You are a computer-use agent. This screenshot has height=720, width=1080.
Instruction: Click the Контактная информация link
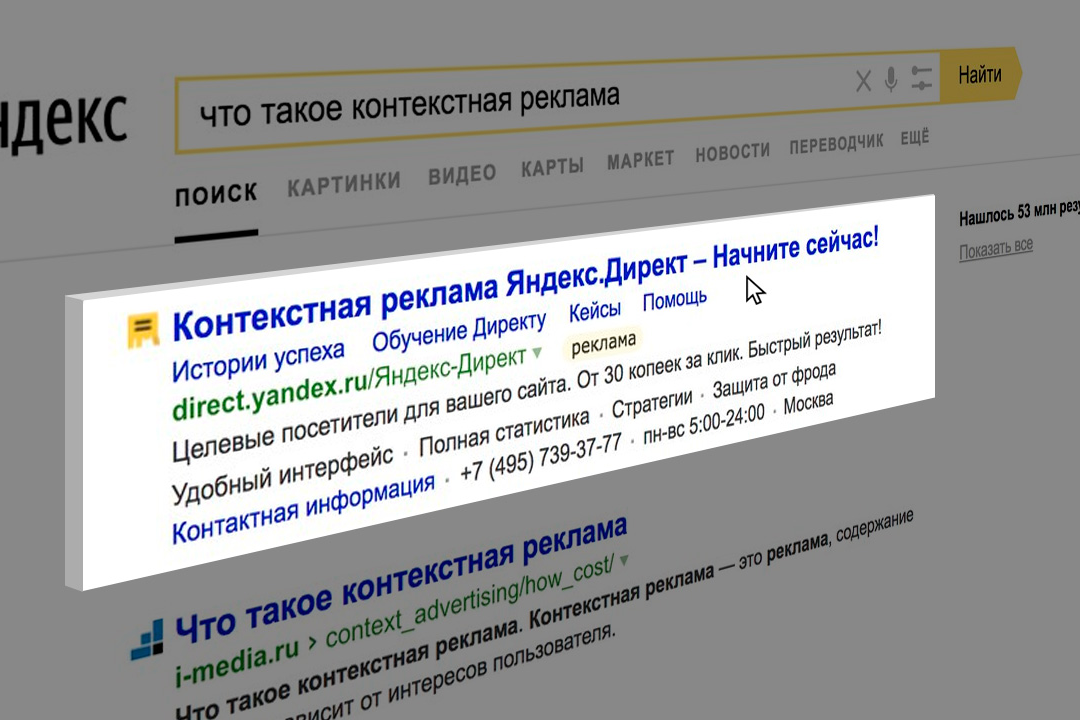coord(303,507)
